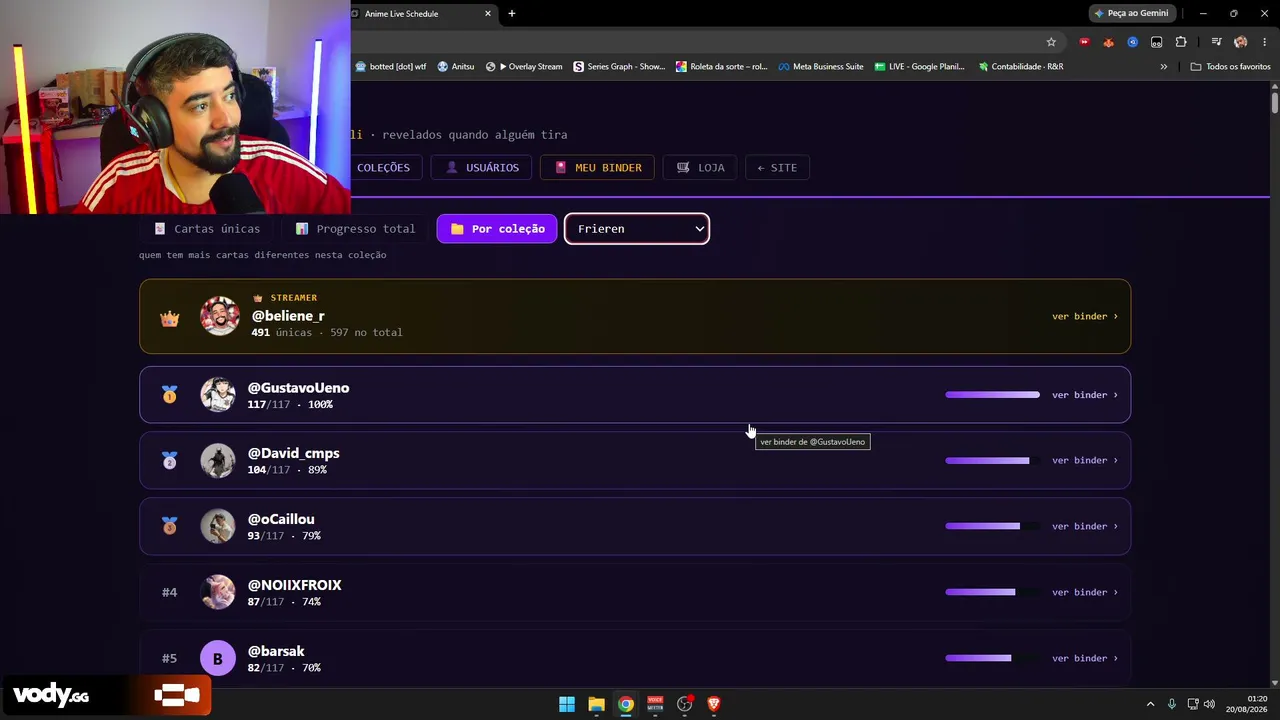Switch to the Cartas únicas filter

[x=207, y=229]
